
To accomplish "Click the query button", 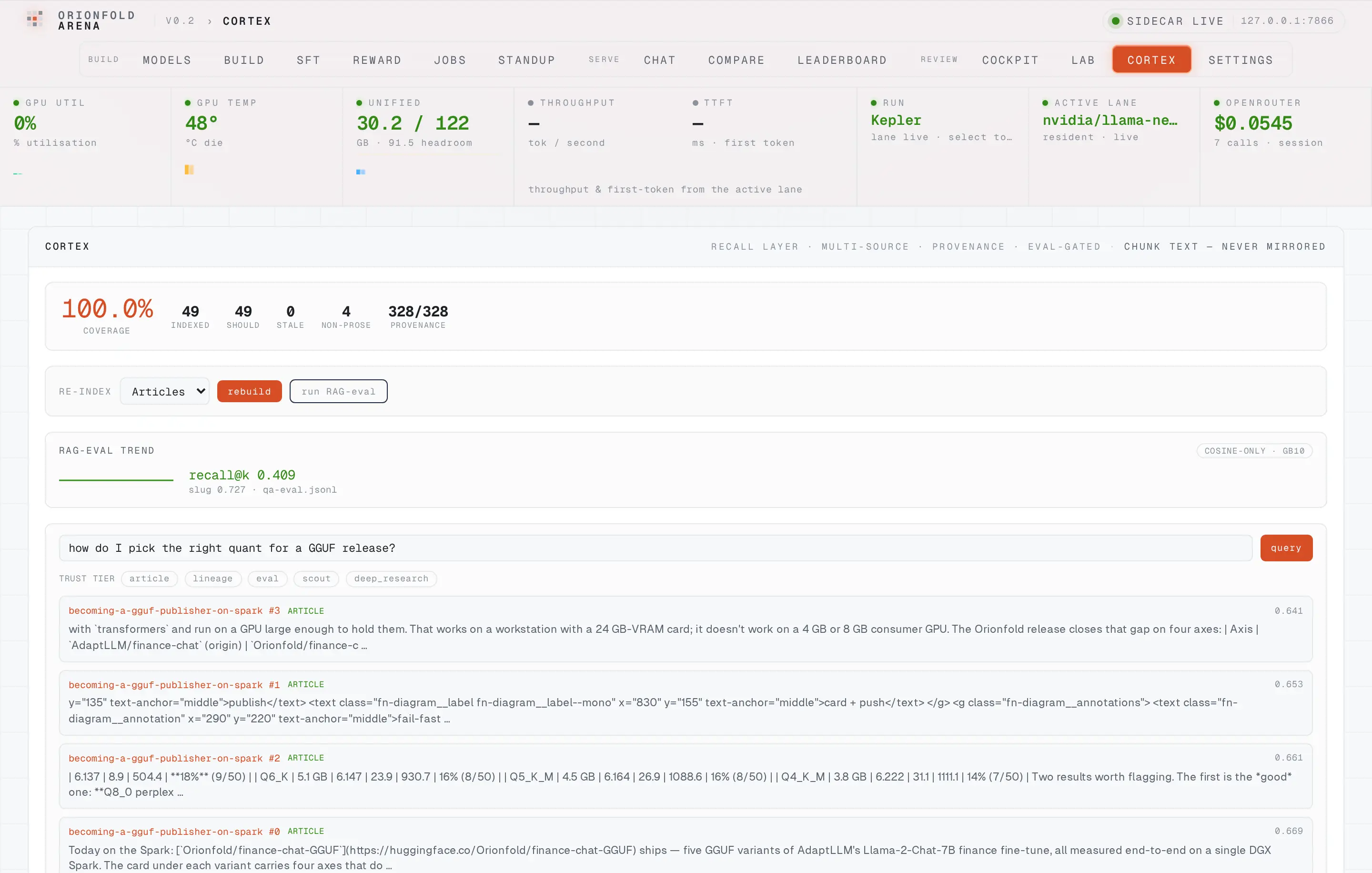I will (x=1286, y=548).
